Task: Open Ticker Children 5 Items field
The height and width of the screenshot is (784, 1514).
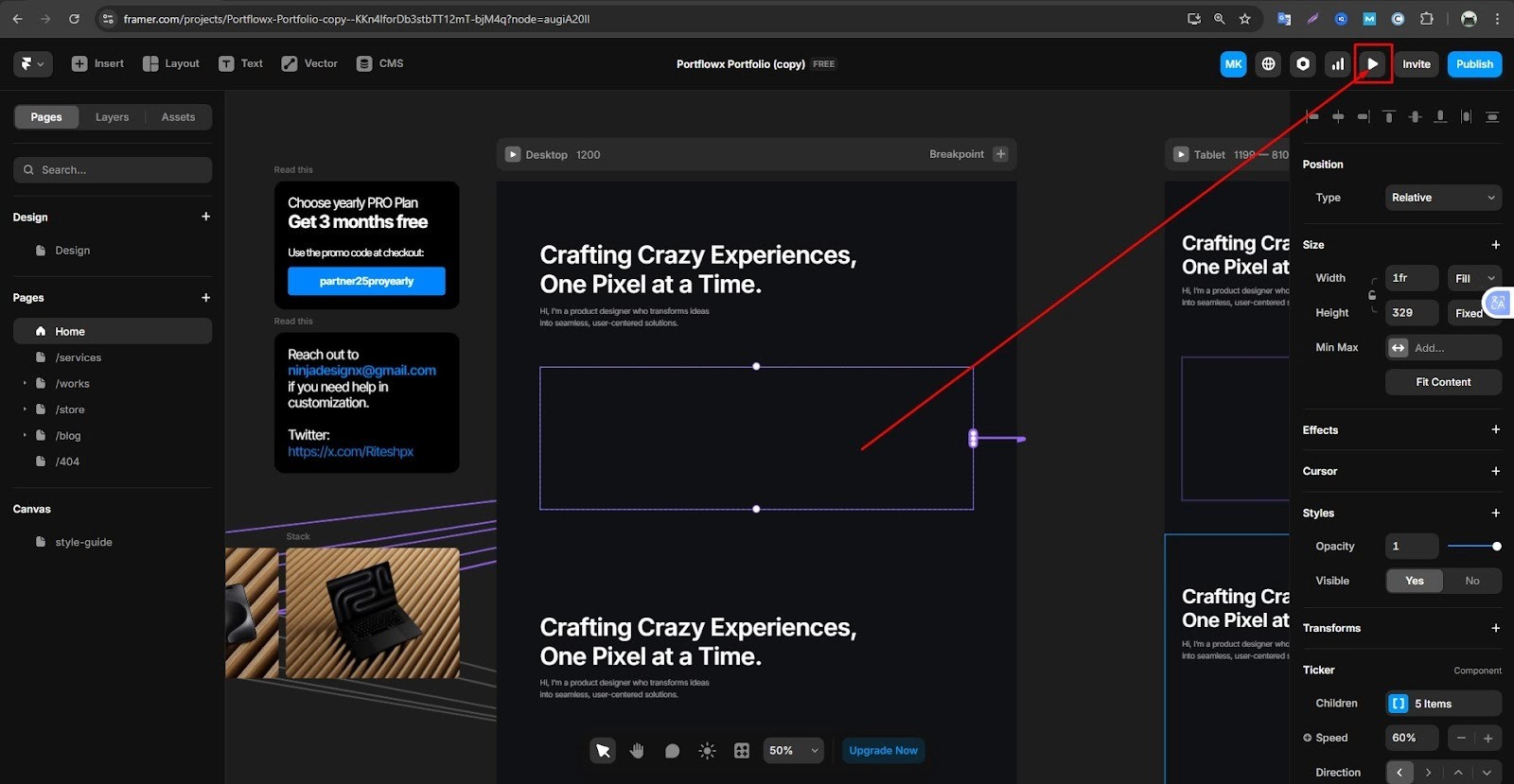Action: point(1443,704)
